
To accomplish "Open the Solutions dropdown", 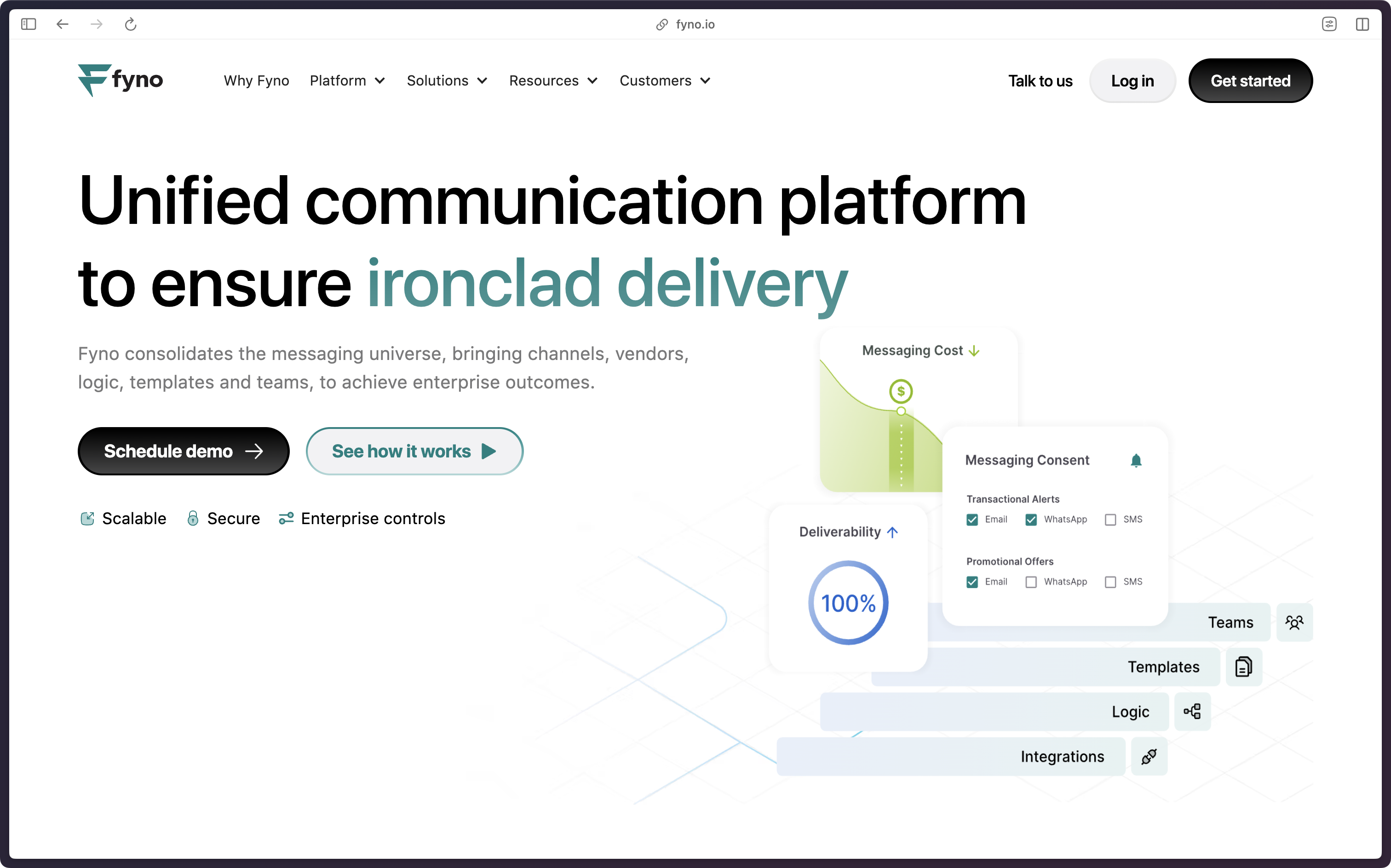I will (447, 81).
